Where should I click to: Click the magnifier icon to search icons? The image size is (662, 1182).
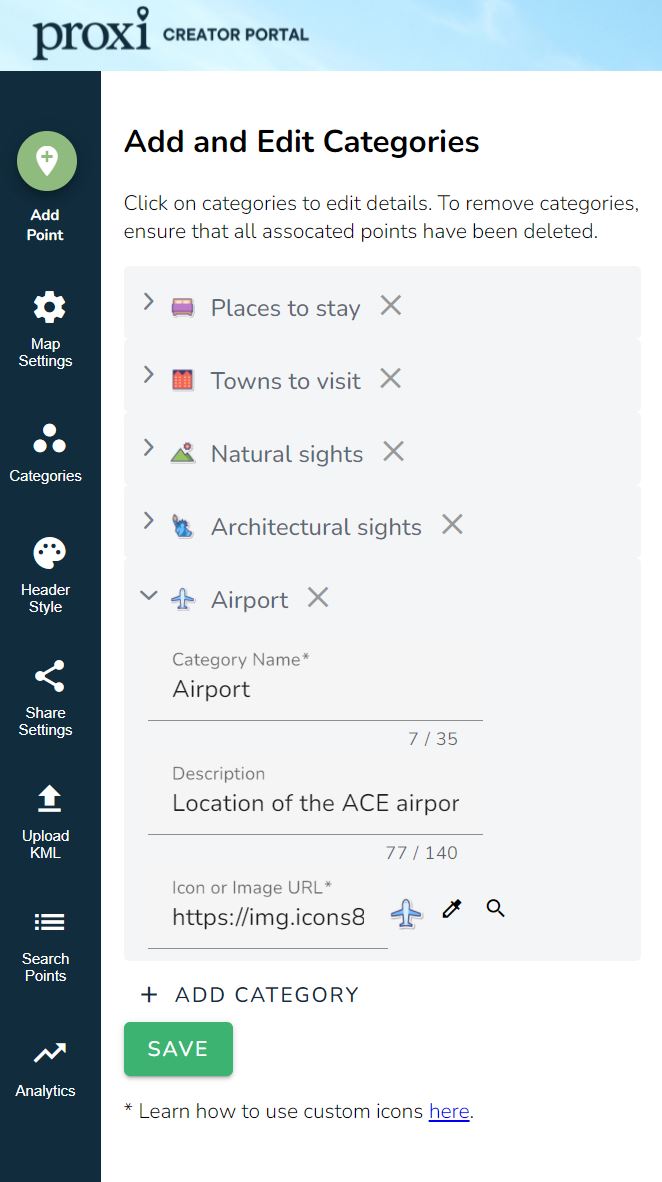(495, 909)
